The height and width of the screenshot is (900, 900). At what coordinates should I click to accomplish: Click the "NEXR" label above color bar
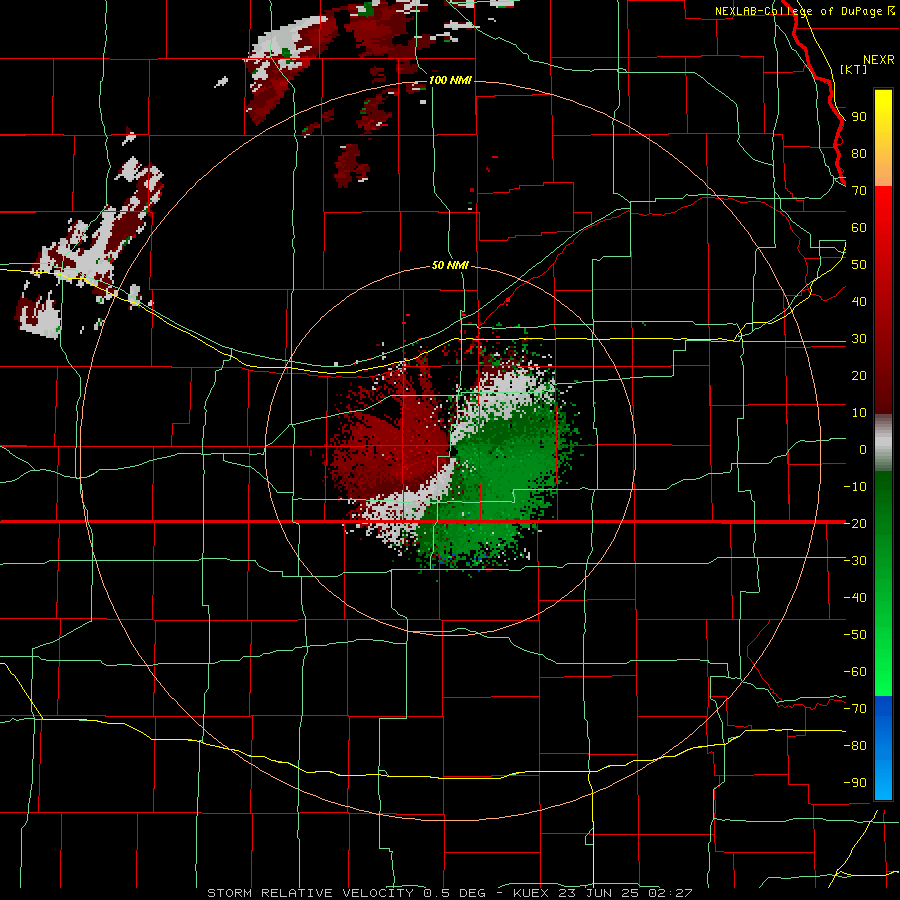pyautogui.click(x=878, y=60)
